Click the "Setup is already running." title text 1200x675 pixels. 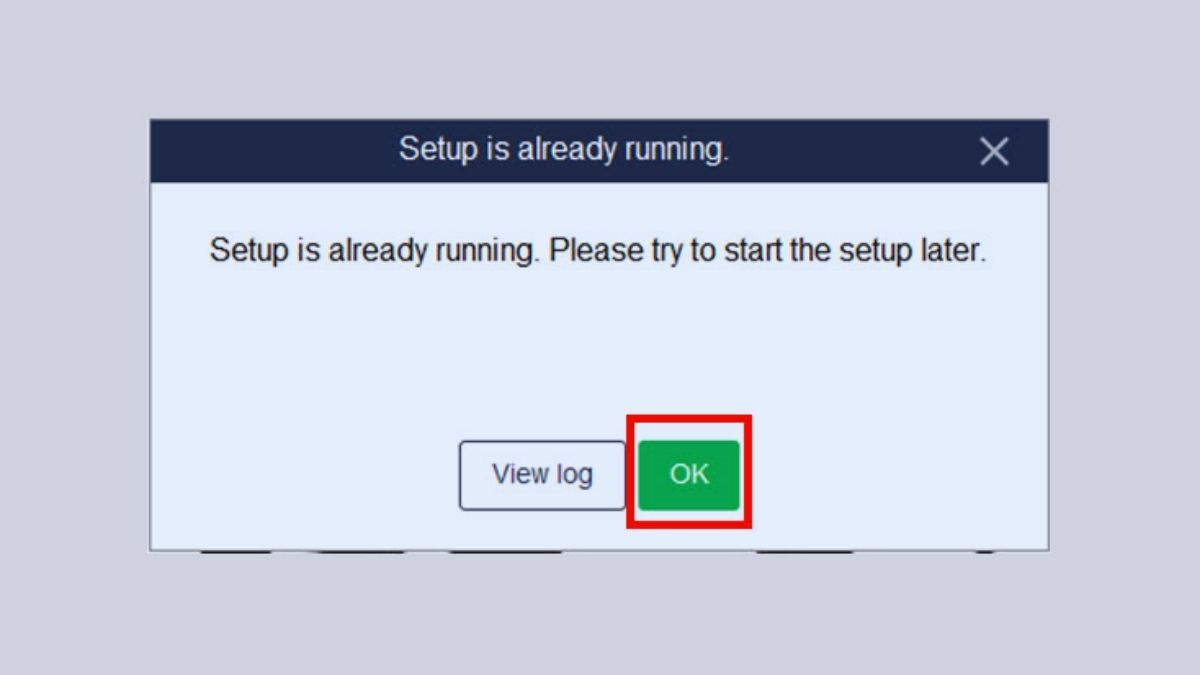pos(564,150)
